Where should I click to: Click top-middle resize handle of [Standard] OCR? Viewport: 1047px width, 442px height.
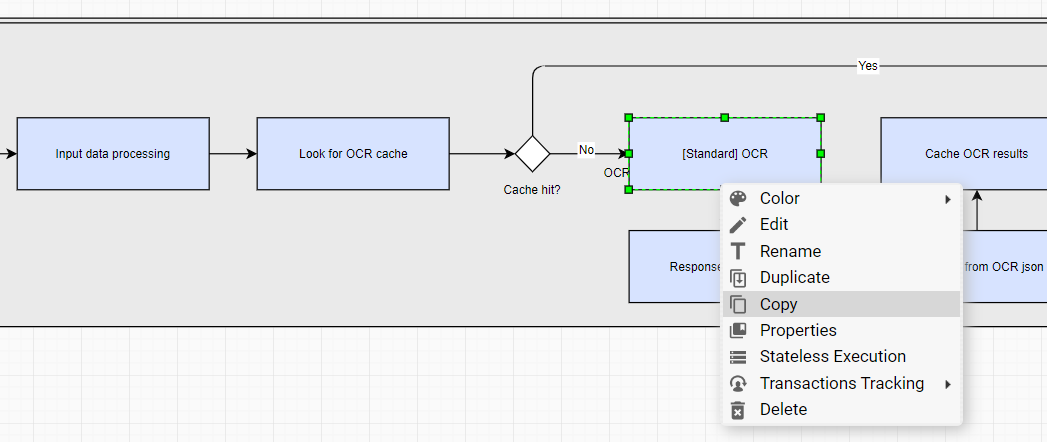coord(724,118)
